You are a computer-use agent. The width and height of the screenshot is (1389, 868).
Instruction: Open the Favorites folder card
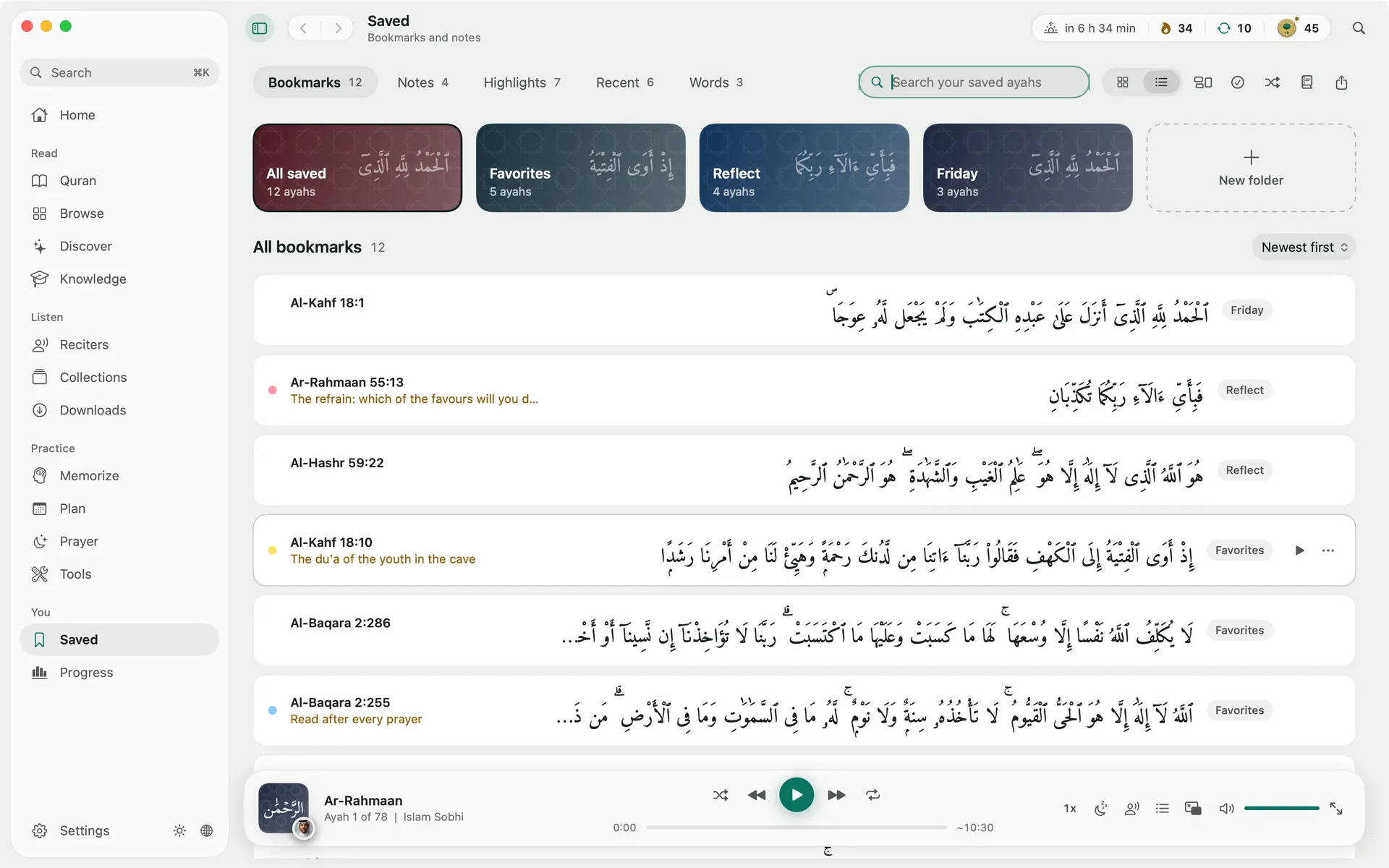pyautogui.click(x=581, y=168)
